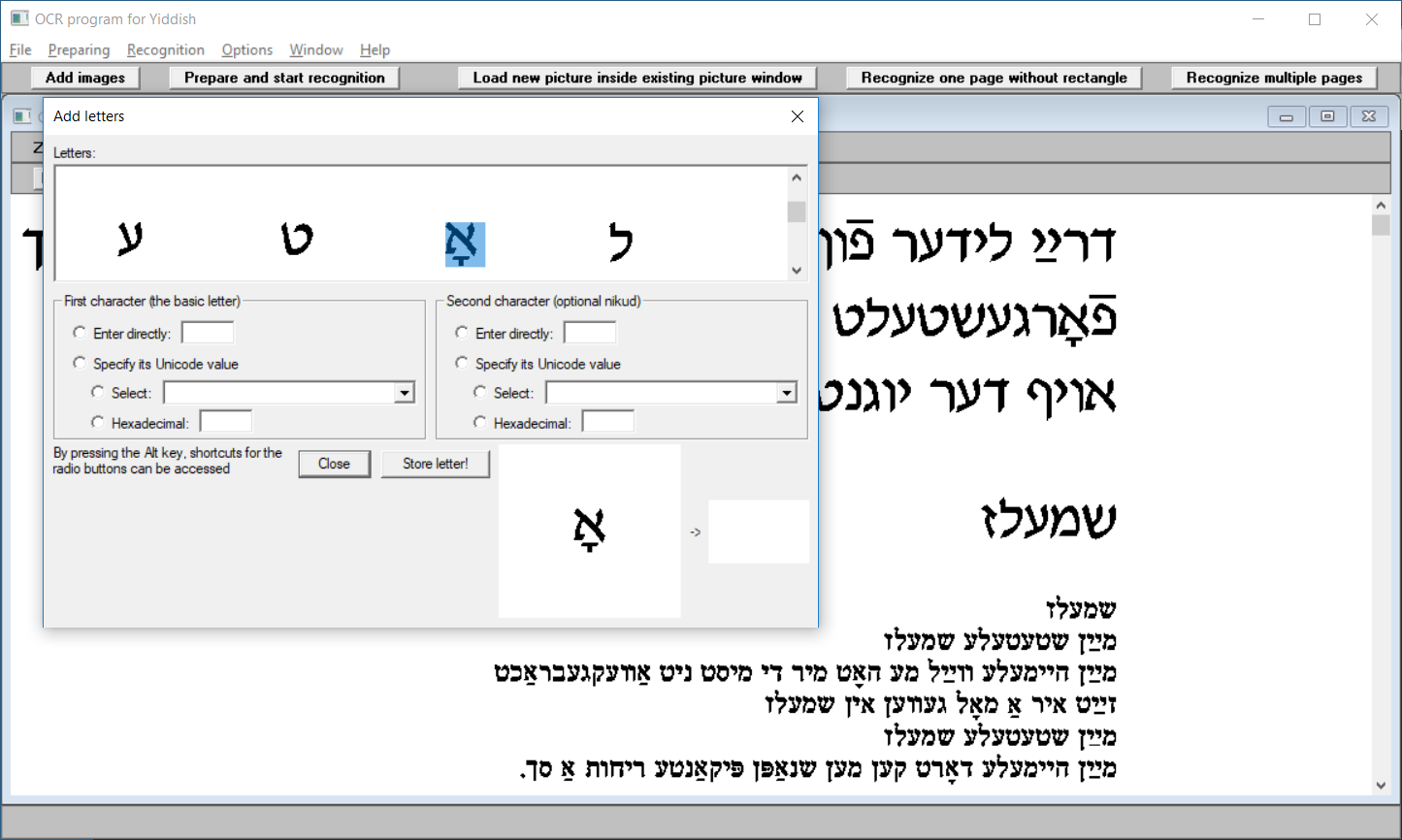The width and height of the screenshot is (1402, 840).
Task: Click first character Hexadecimal text field
Action: point(225,422)
